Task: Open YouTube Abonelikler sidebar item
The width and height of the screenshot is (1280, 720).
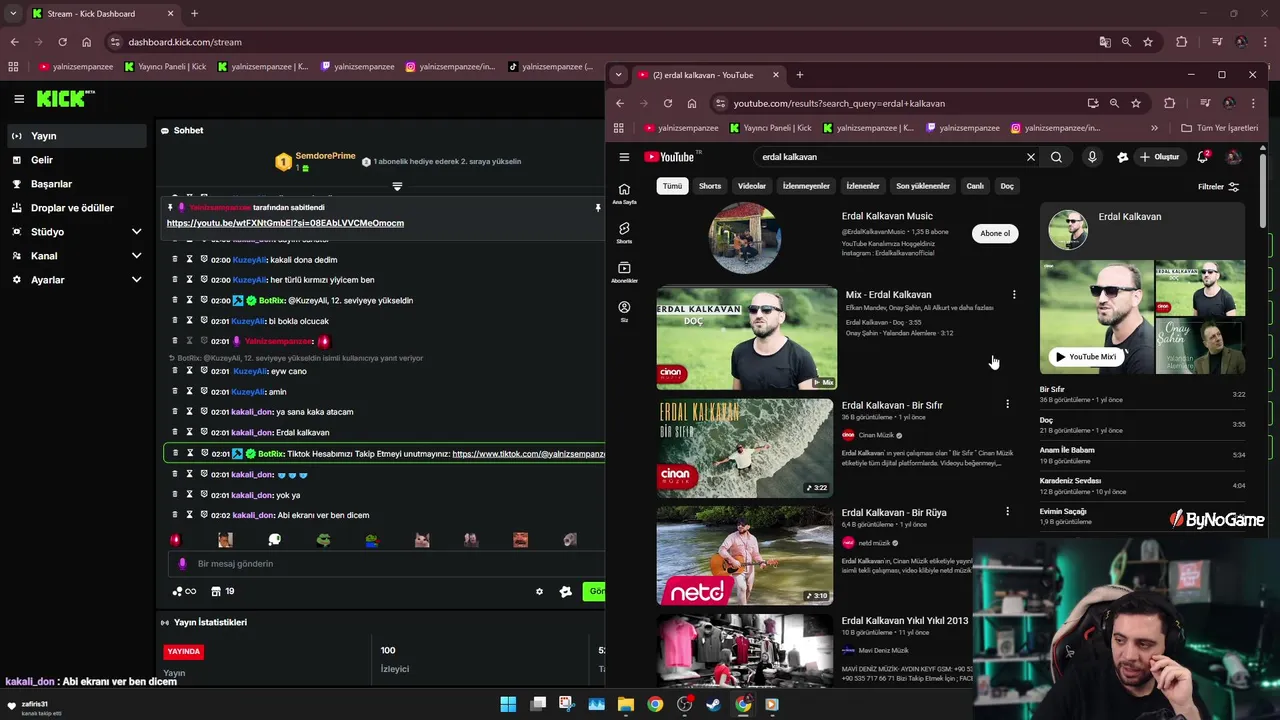Action: 624,272
